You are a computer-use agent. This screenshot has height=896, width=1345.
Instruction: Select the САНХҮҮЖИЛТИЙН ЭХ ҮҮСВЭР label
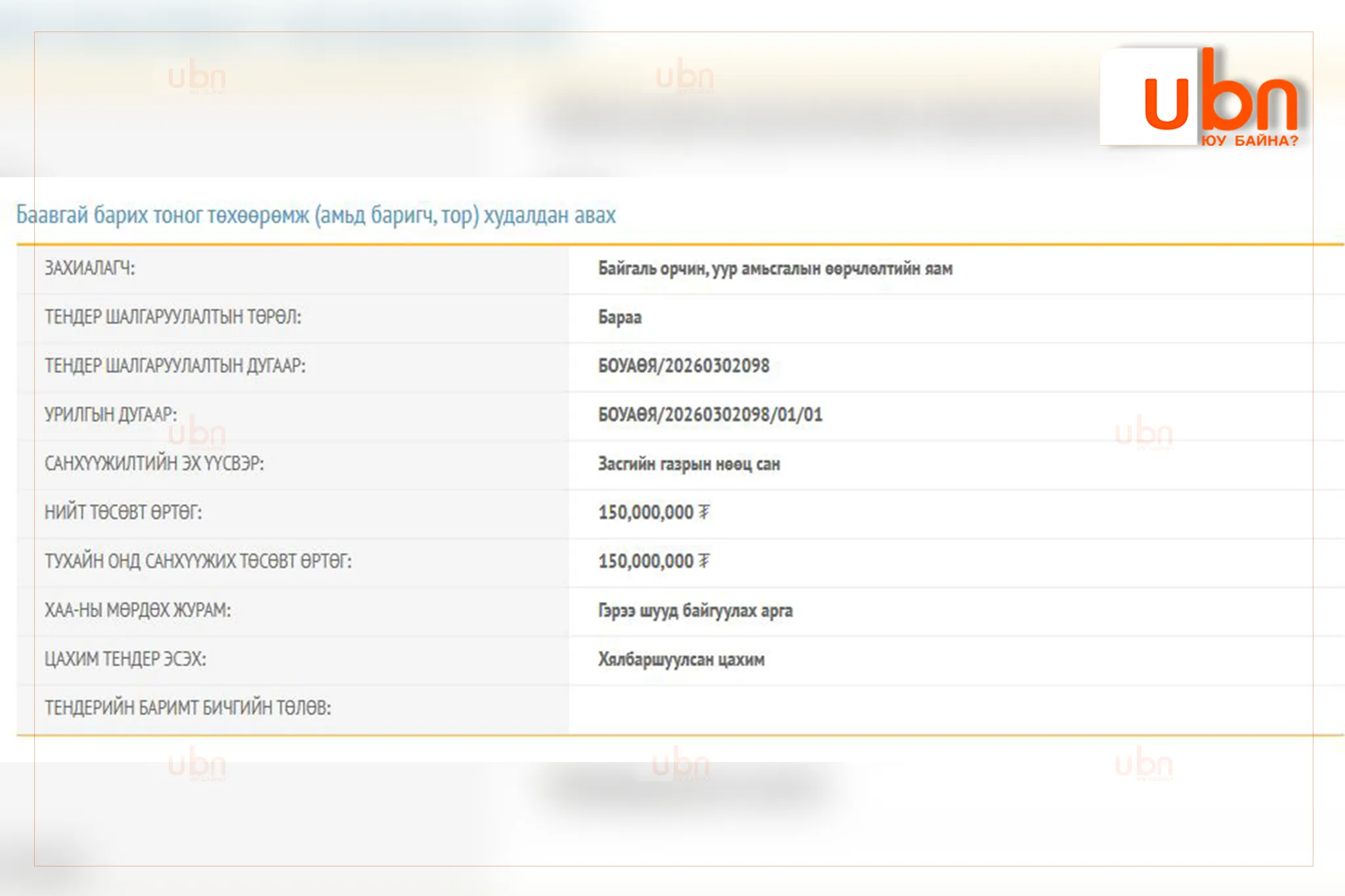154,463
